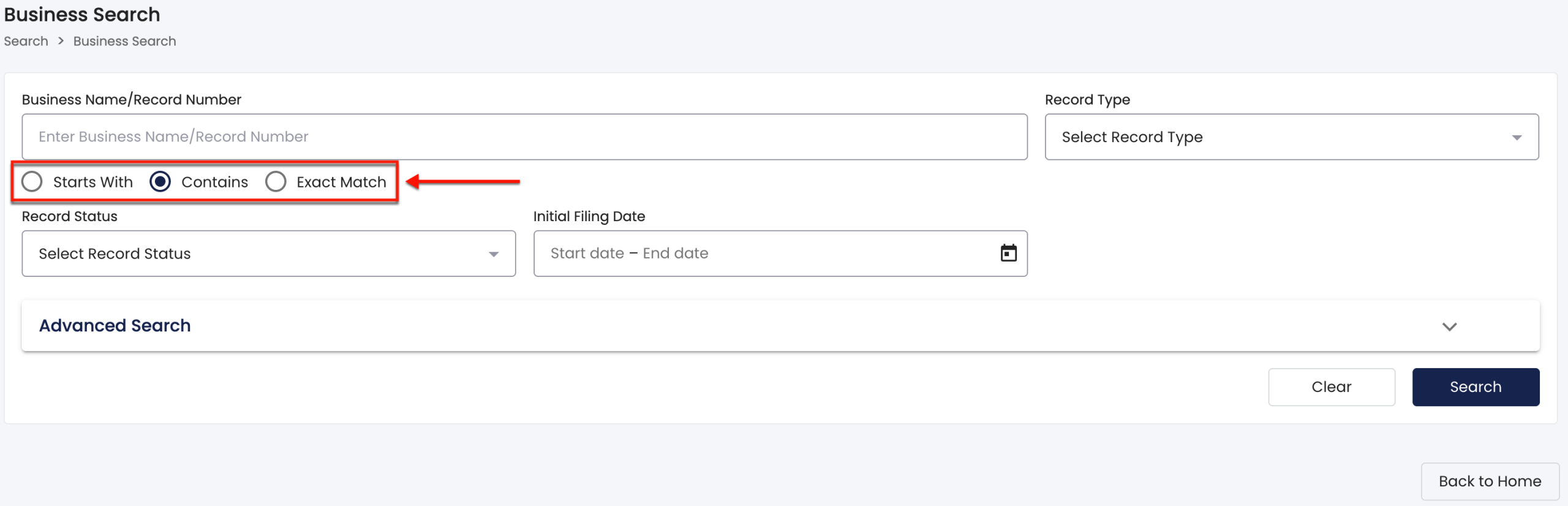1568x506 pixels.
Task: Click the Record Type dropdown arrow
Action: tap(1517, 138)
